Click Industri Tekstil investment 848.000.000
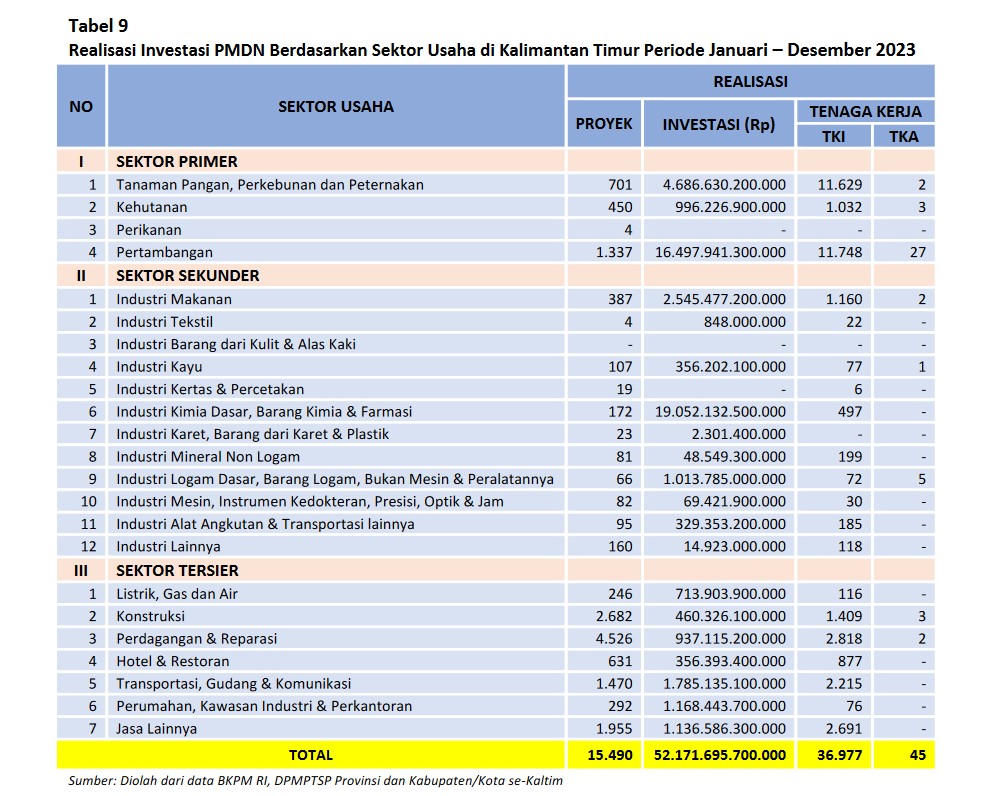The image size is (992, 796). pos(745,321)
